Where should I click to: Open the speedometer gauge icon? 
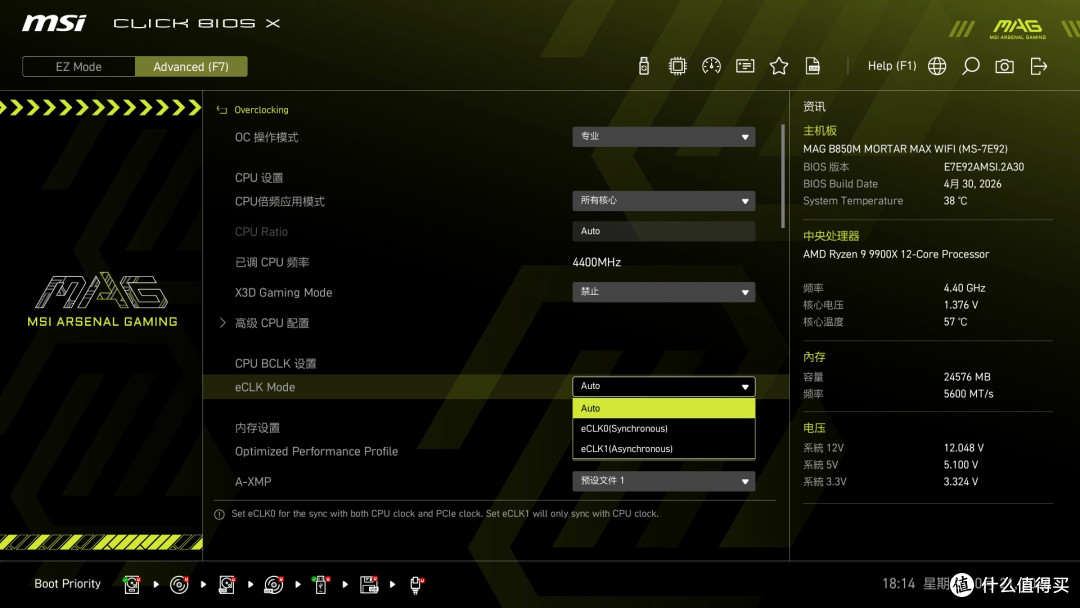click(712, 66)
